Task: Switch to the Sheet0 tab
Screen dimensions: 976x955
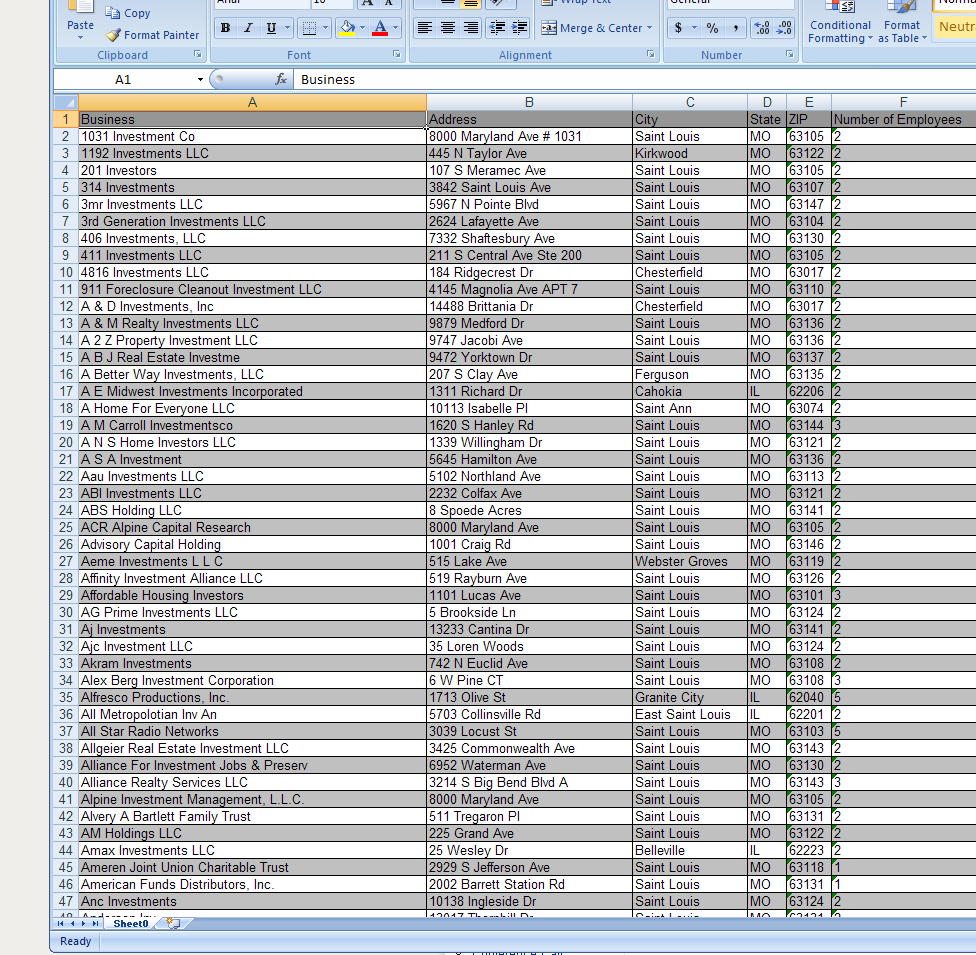Action: [131, 924]
